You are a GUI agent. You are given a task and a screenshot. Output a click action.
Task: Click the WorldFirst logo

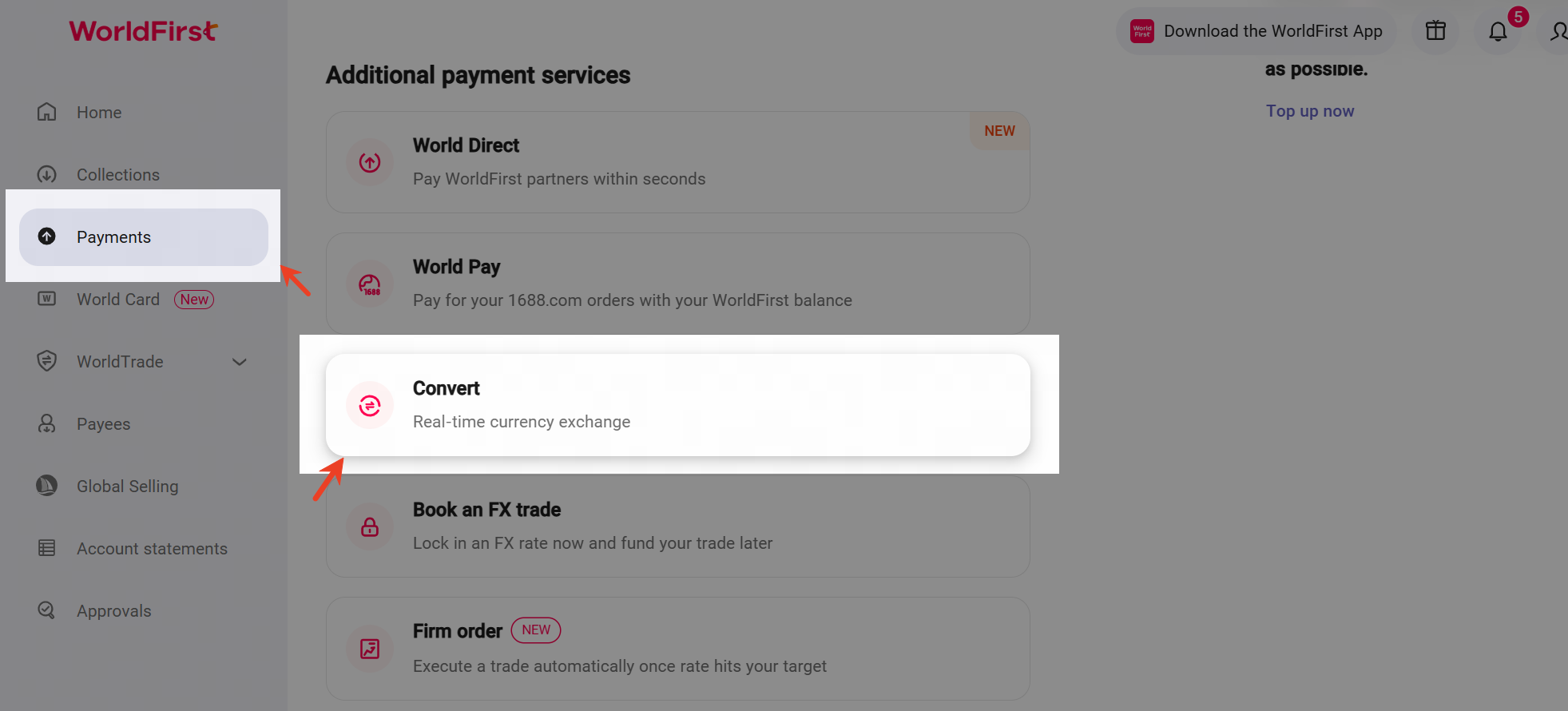pos(144,31)
